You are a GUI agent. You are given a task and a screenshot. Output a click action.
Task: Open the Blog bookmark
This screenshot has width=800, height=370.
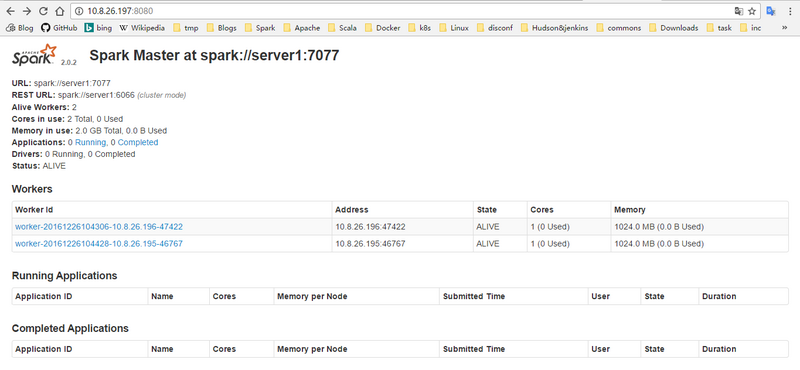coord(20,28)
